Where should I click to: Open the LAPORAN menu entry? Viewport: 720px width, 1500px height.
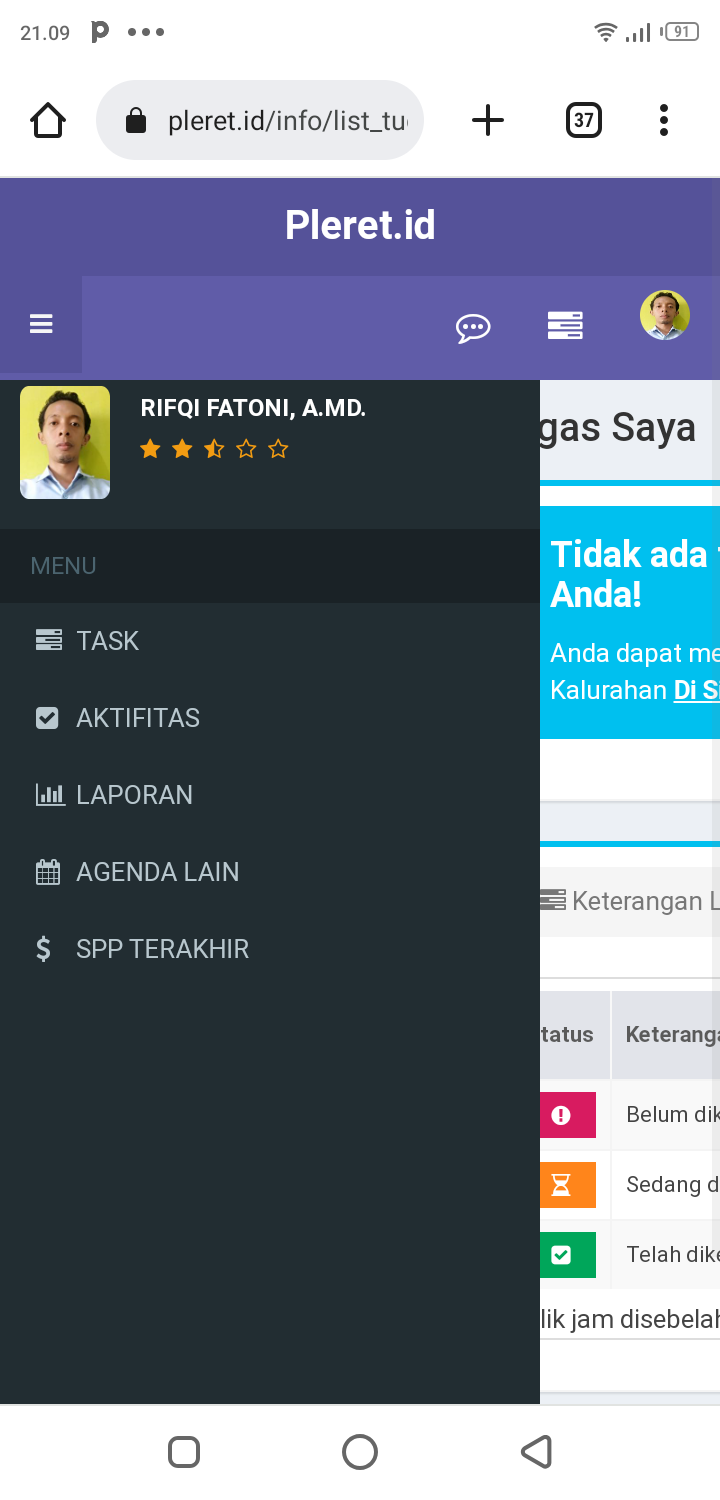coord(134,795)
